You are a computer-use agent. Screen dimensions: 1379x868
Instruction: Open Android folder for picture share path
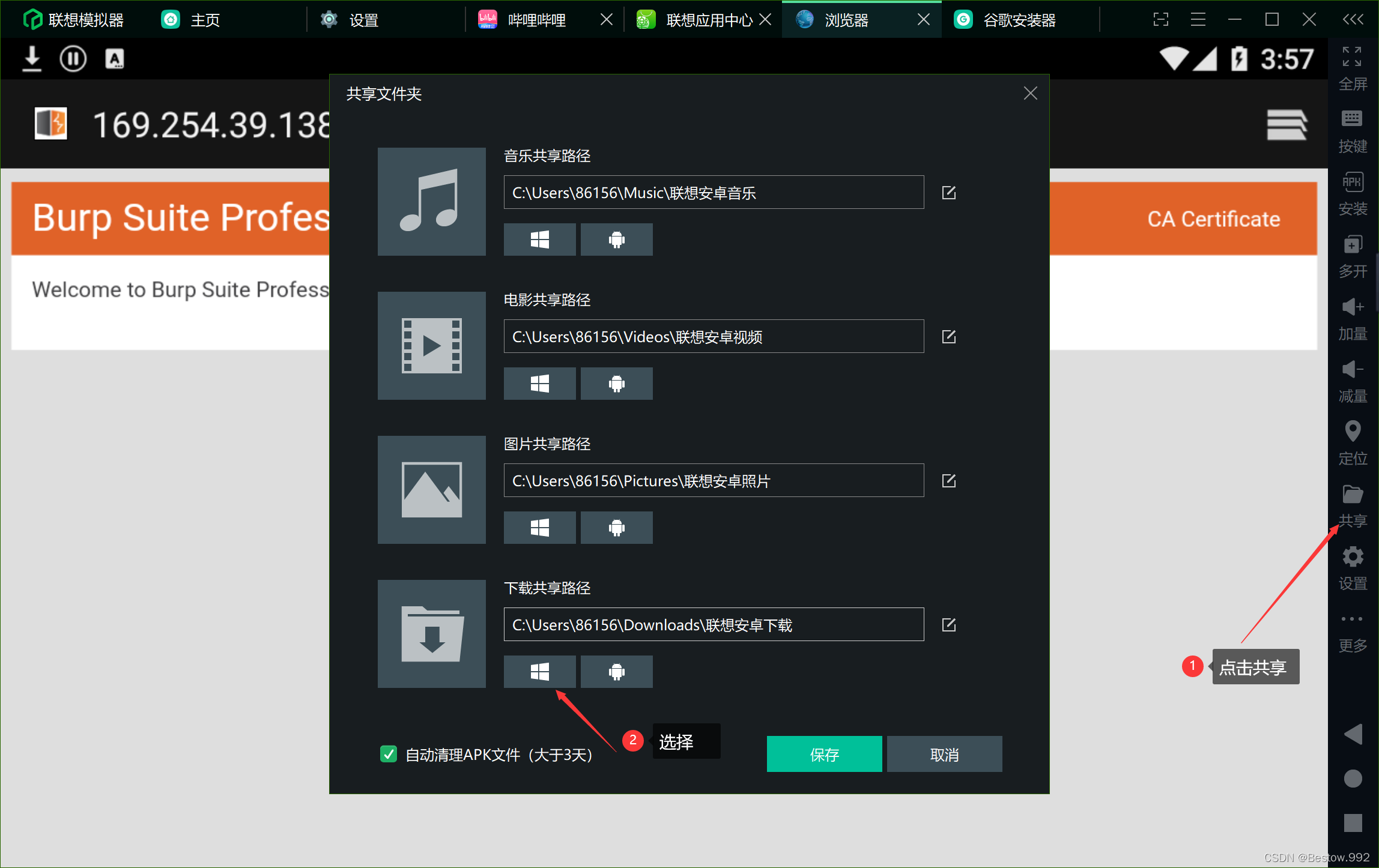616,528
